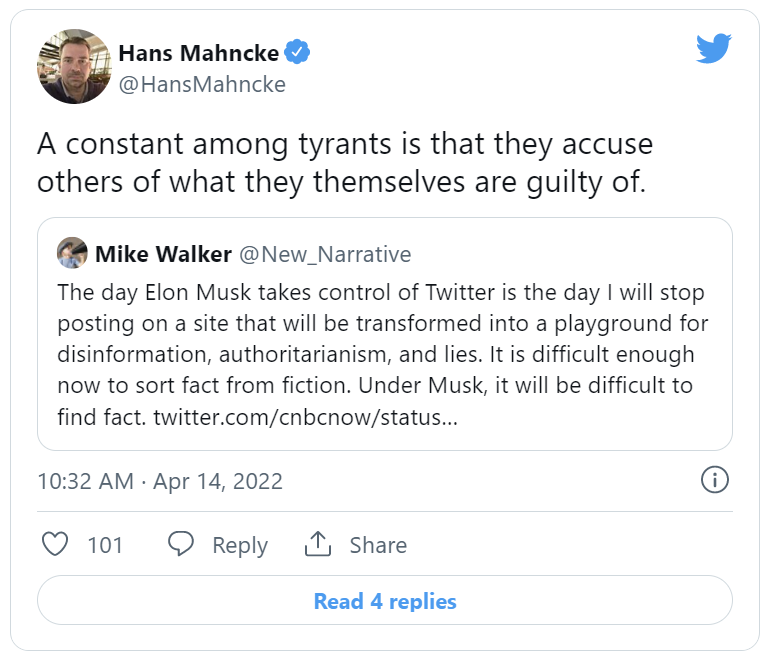Image resolution: width=769 pixels, height=661 pixels.
Task: Click Mike Walker's small avatar
Action: (x=72, y=254)
